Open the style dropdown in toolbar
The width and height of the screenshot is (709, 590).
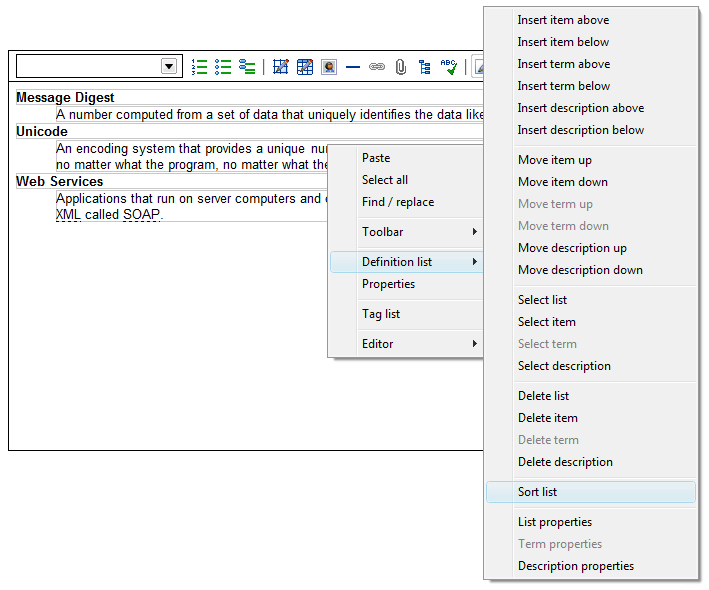point(169,67)
